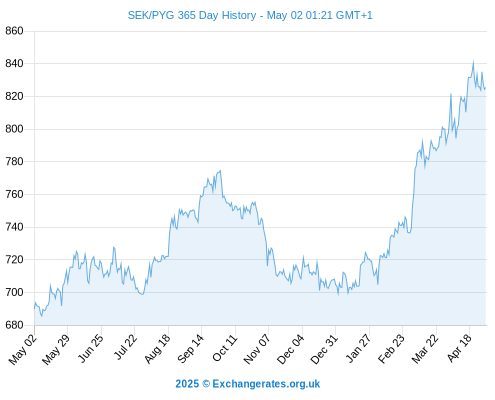This screenshot has height=400, width=495.
Task: Click the late-September peak near 775
Action: point(220,171)
